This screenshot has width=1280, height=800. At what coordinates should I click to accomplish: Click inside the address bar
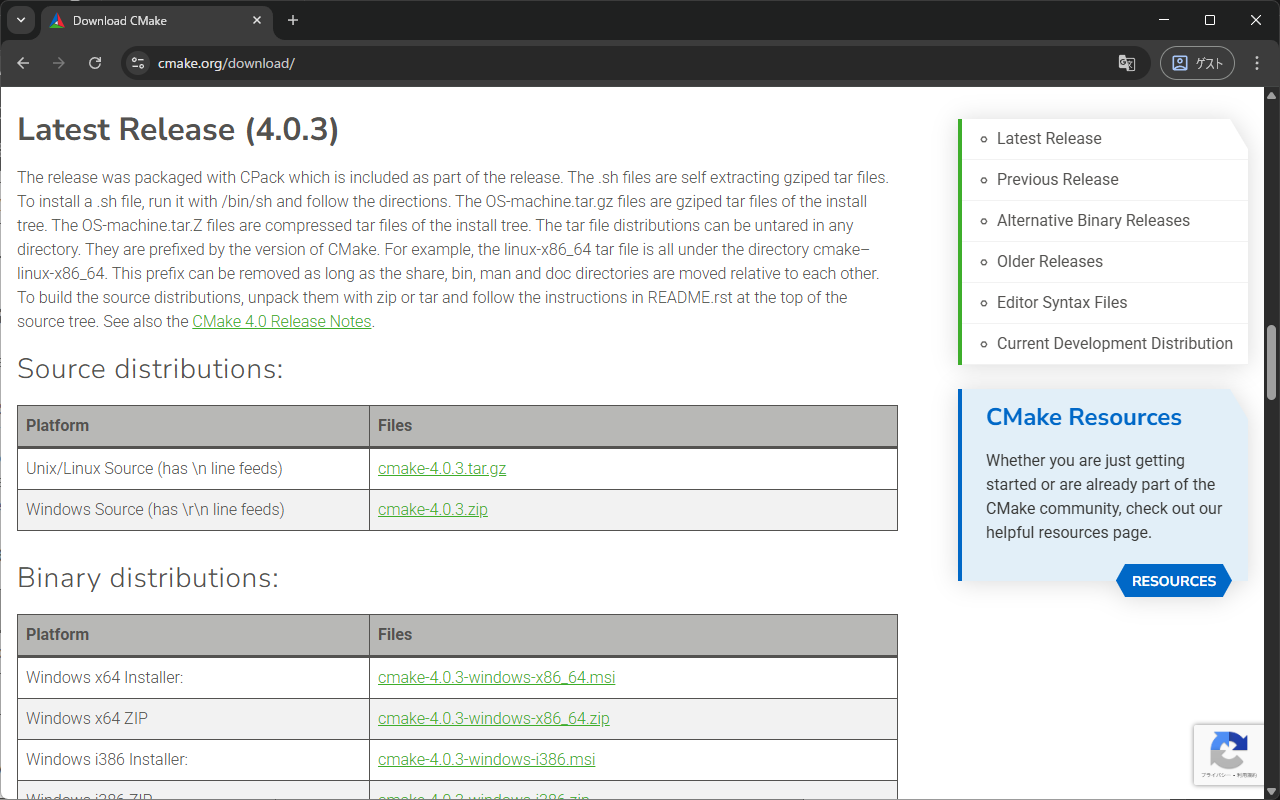(x=400, y=62)
